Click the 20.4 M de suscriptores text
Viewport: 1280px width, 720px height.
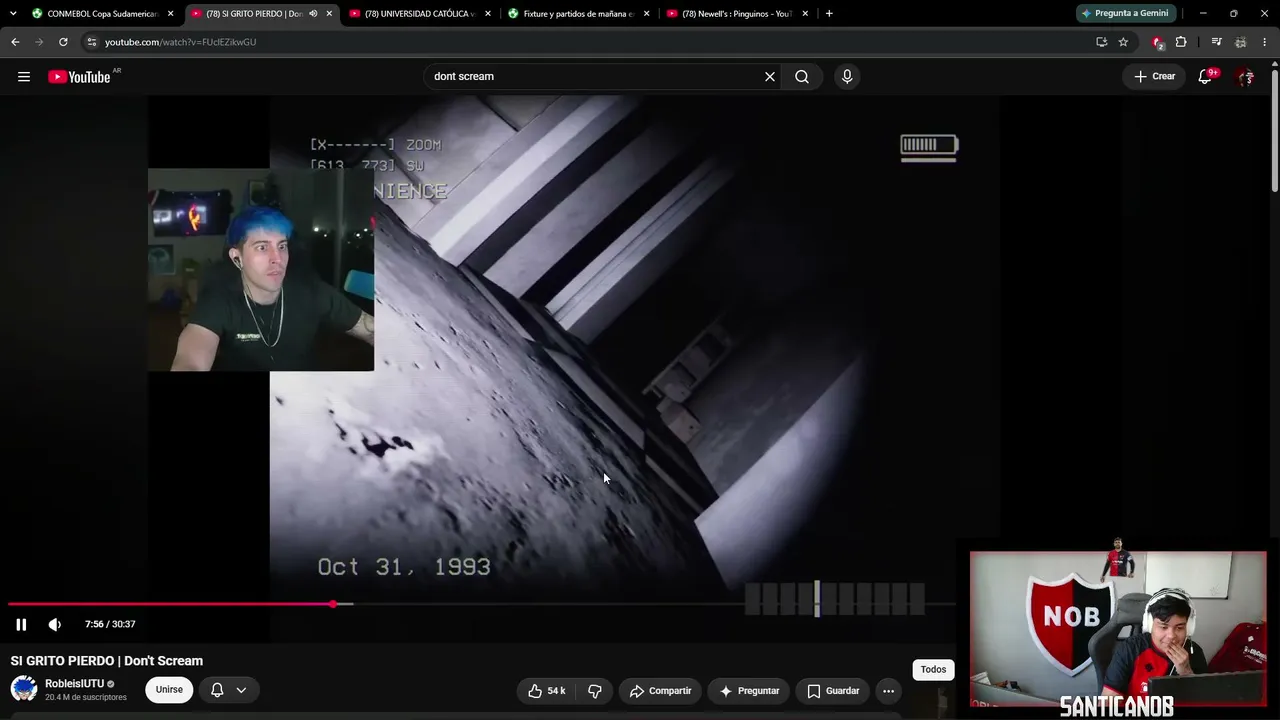coord(86,697)
